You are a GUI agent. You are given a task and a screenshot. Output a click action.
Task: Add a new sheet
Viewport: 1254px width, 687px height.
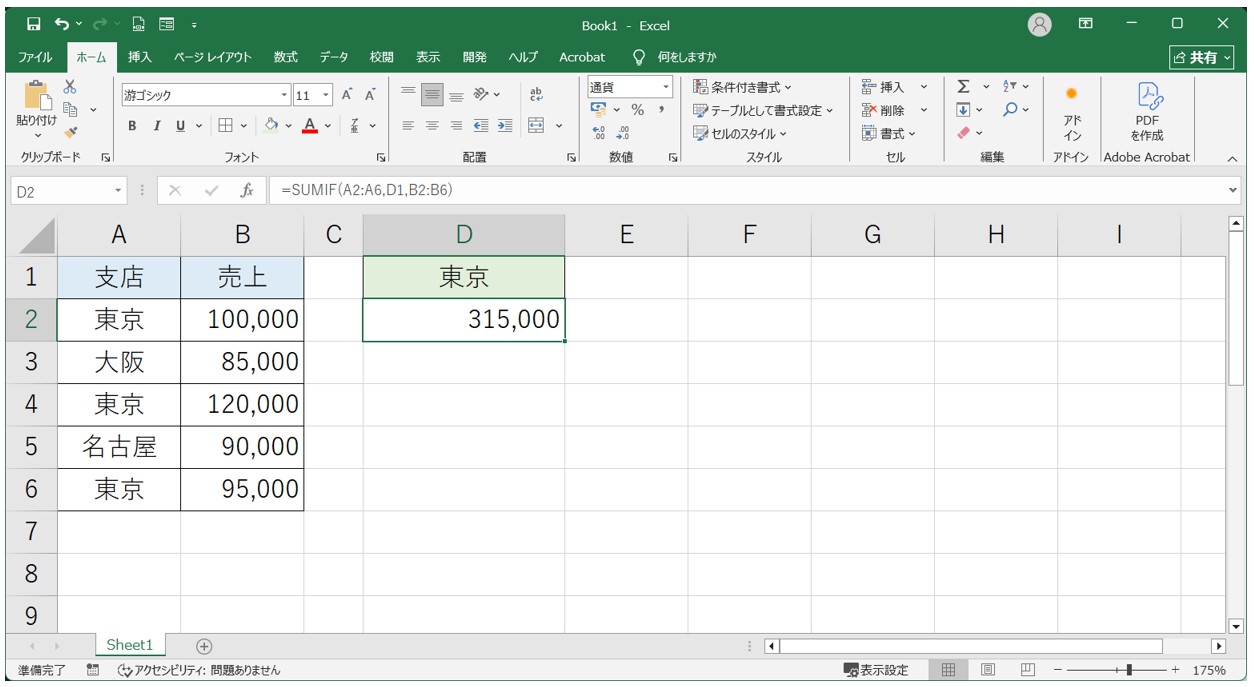click(x=204, y=646)
